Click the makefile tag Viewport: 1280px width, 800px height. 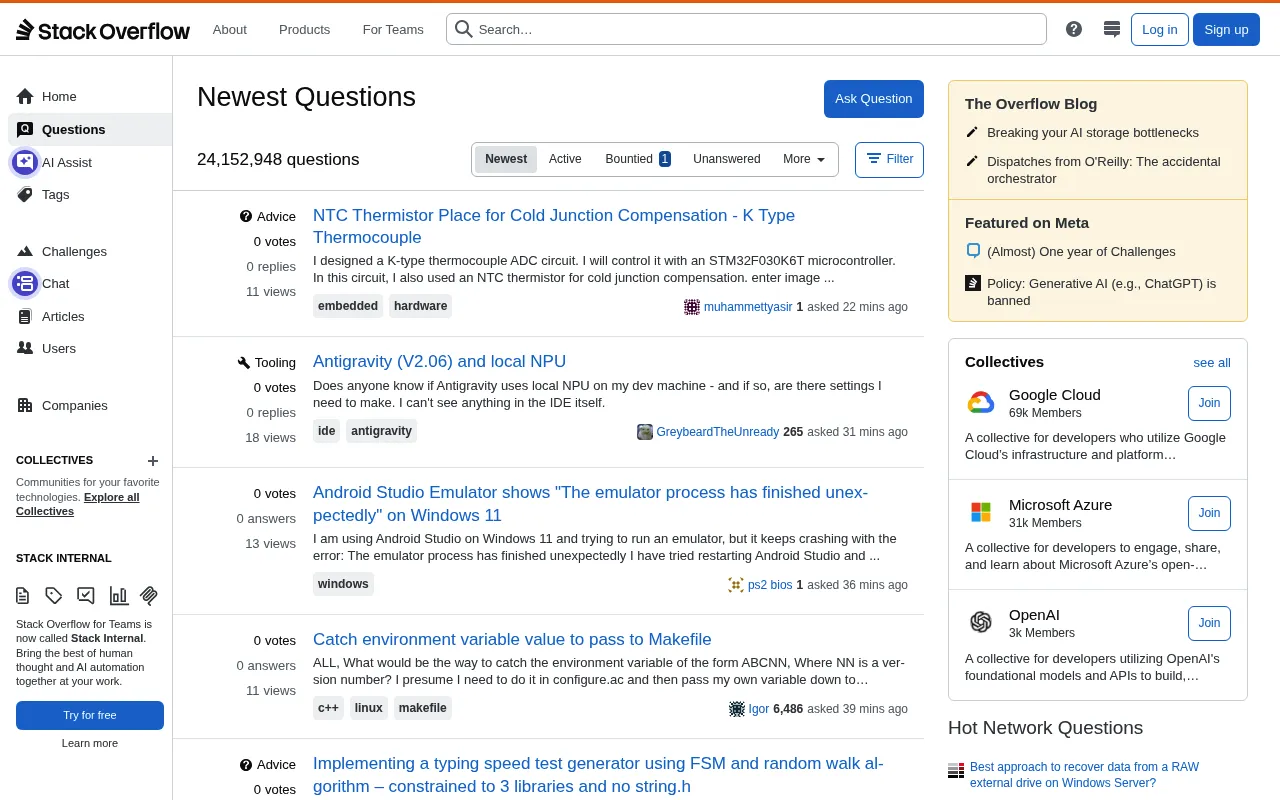click(x=422, y=708)
